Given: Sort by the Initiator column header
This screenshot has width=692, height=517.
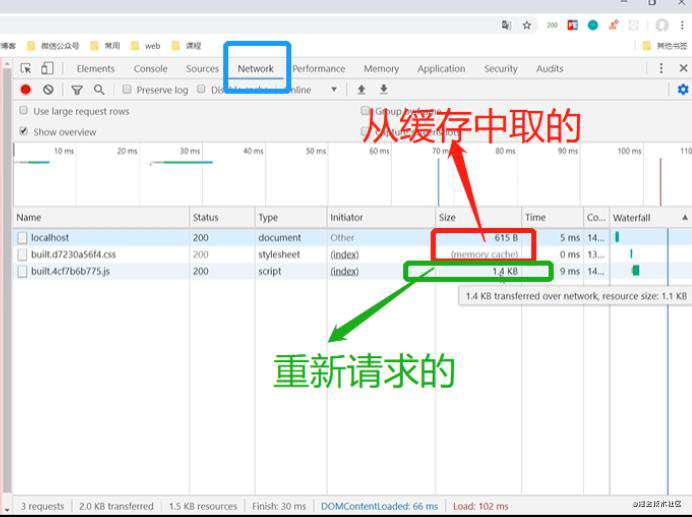Looking at the screenshot, I should coord(381,217).
